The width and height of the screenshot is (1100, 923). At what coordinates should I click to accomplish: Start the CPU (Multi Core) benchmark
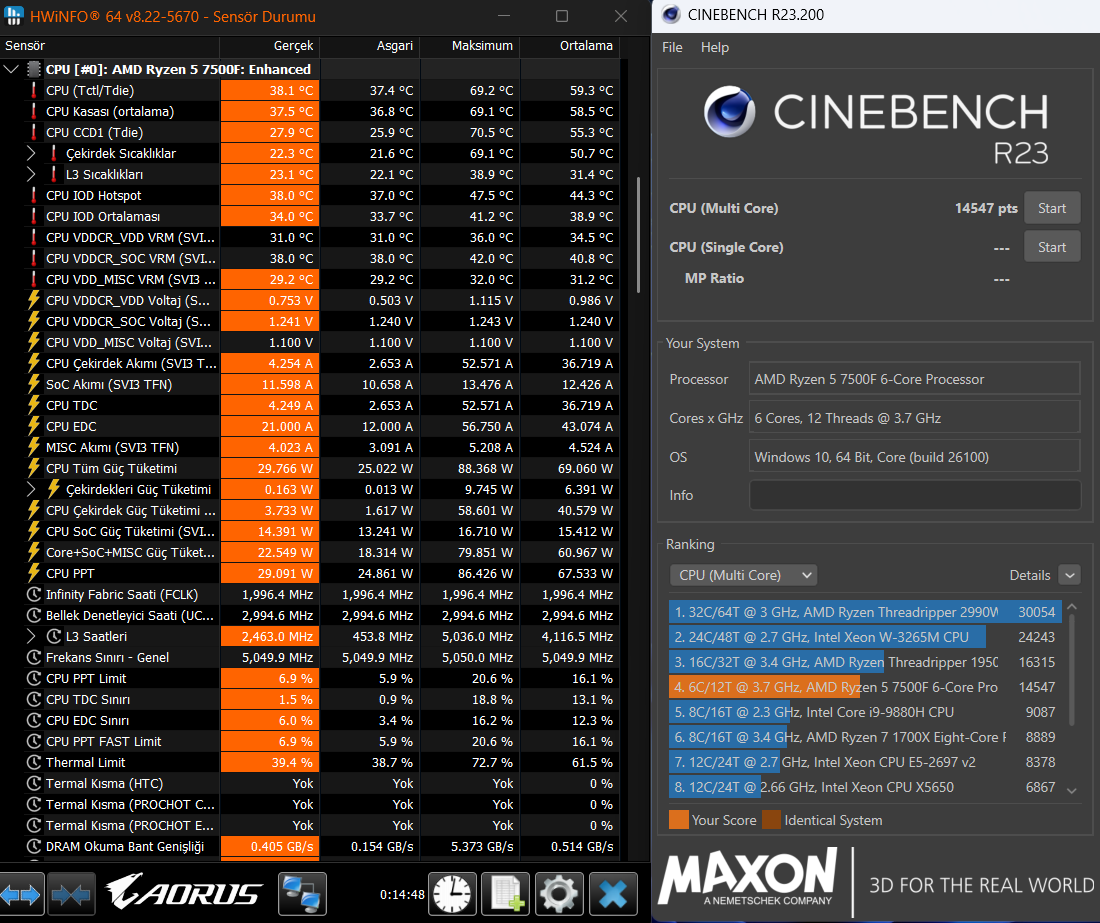tap(1052, 208)
